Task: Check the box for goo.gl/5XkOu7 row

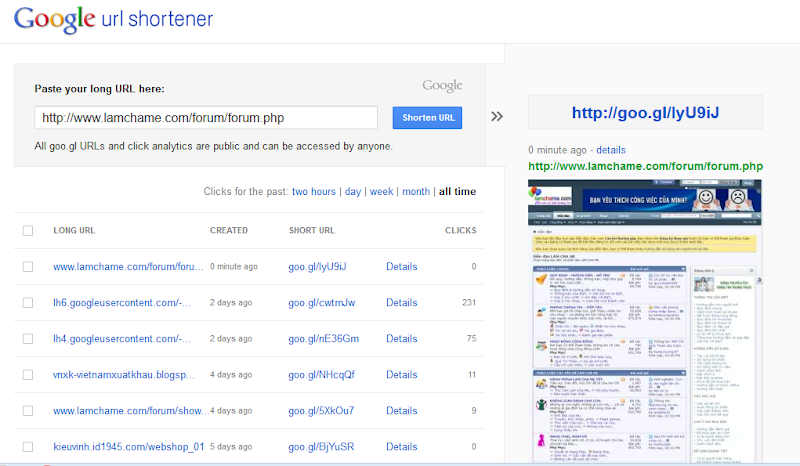Action: pyautogui.click(x=28, y=411)
